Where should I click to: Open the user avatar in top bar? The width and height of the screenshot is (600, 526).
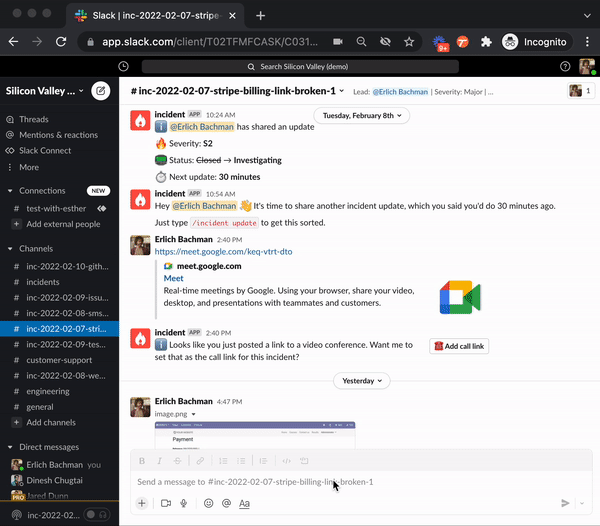coord(587,67)
